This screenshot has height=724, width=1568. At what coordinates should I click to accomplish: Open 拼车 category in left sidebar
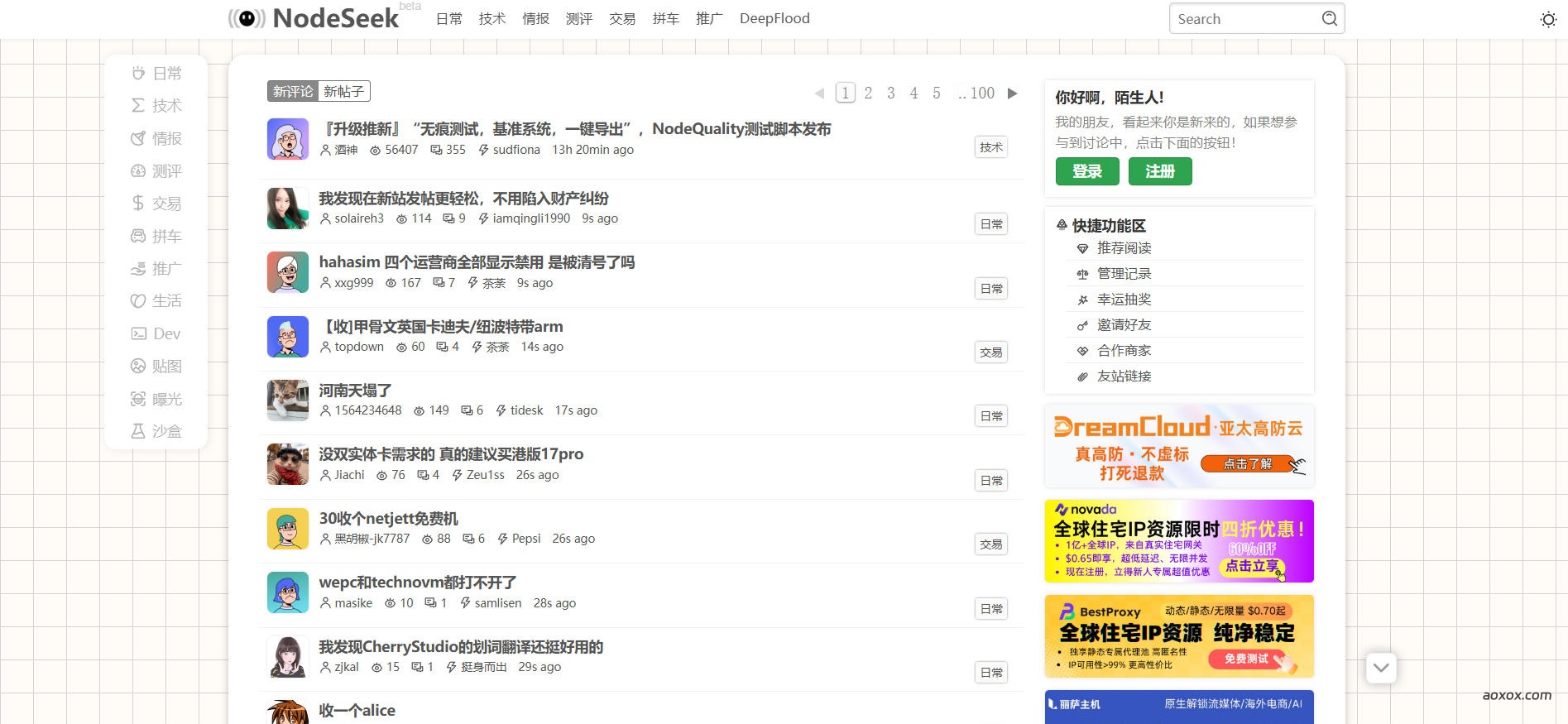coord(156,237)
